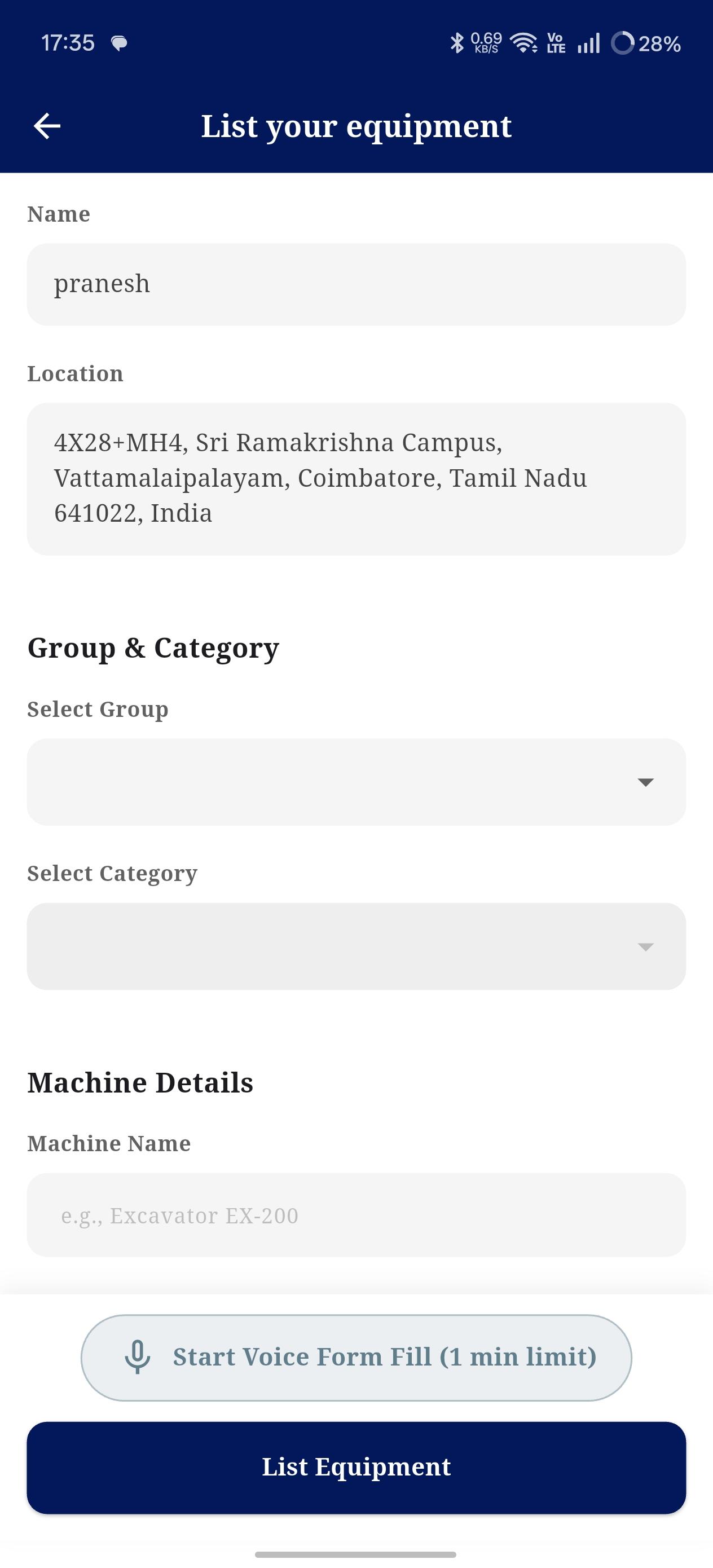Image resolution: width=713 pixels, height=1568 pixels.
Task: Tap the chat notification icon in status bar
Action: tap(118, 43)
